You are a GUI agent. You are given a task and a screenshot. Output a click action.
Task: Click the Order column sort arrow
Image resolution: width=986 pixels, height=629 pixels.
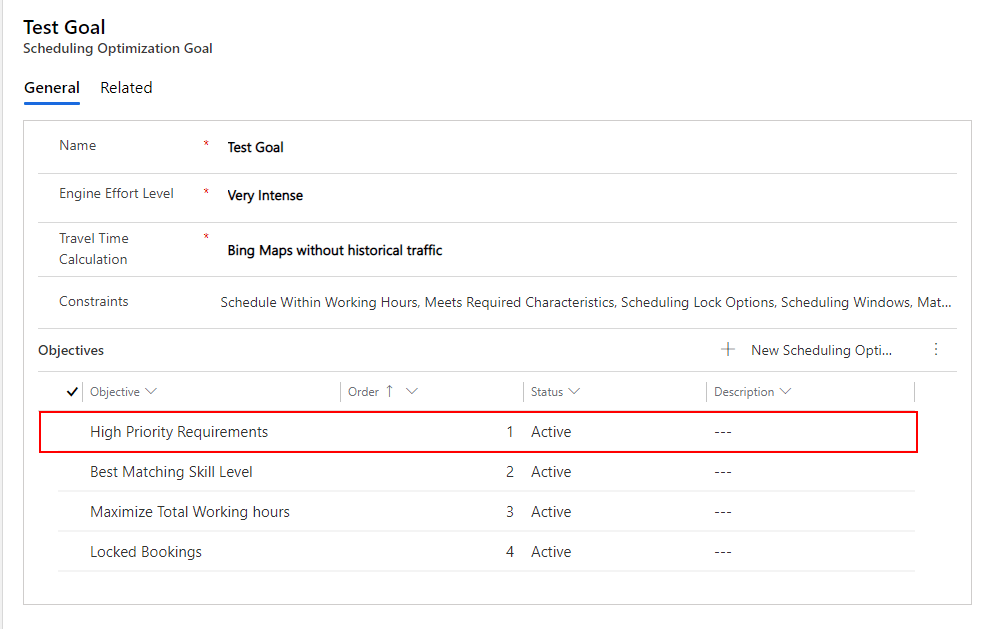click(389, 392)
